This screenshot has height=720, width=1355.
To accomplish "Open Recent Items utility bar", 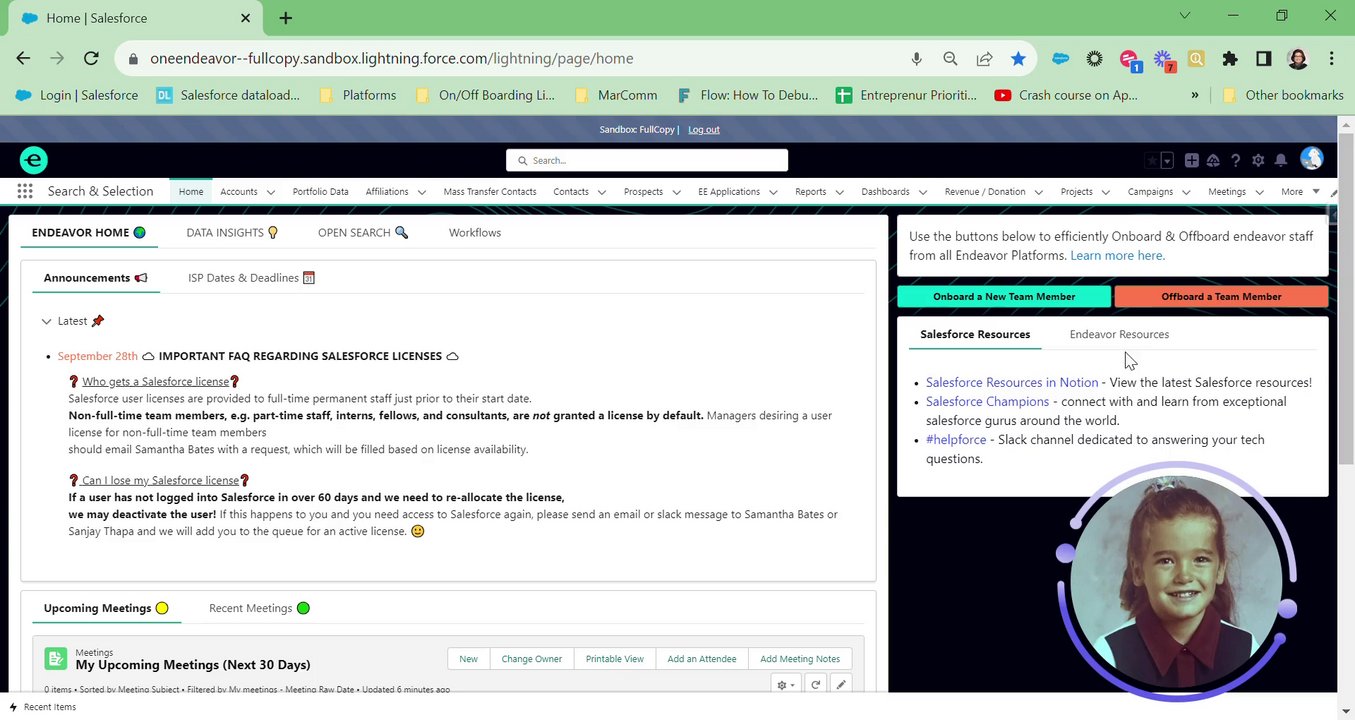I will (x=43, y=707).
